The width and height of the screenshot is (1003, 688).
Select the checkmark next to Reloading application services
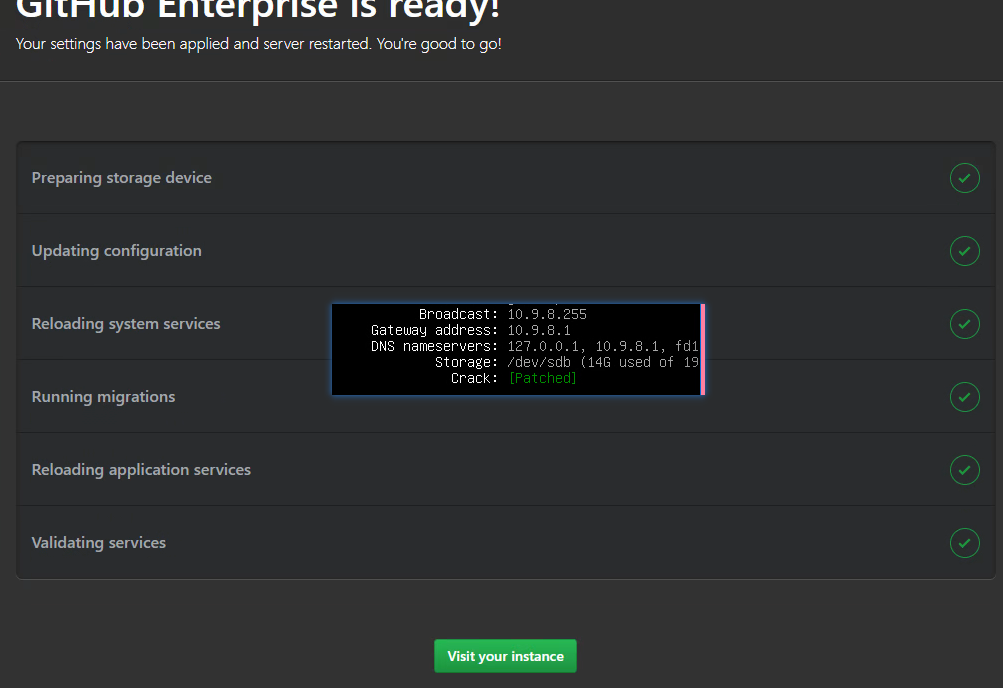tap(963, 469)
